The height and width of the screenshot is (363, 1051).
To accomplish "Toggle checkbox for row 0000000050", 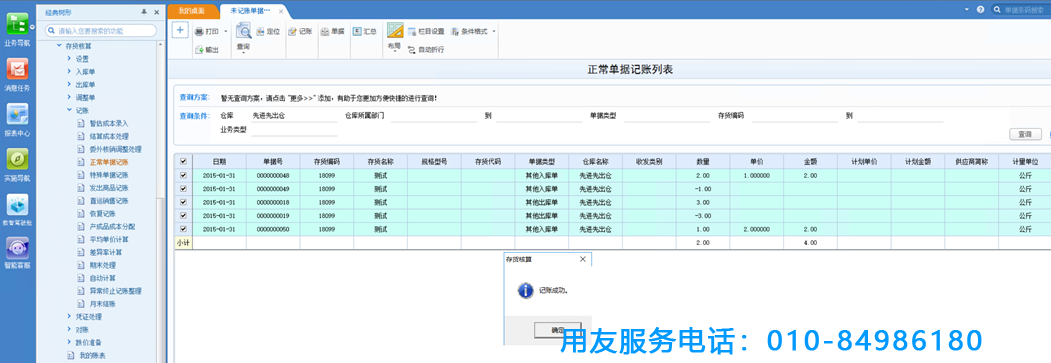I will pyautogui.click(x=184, y=228).
